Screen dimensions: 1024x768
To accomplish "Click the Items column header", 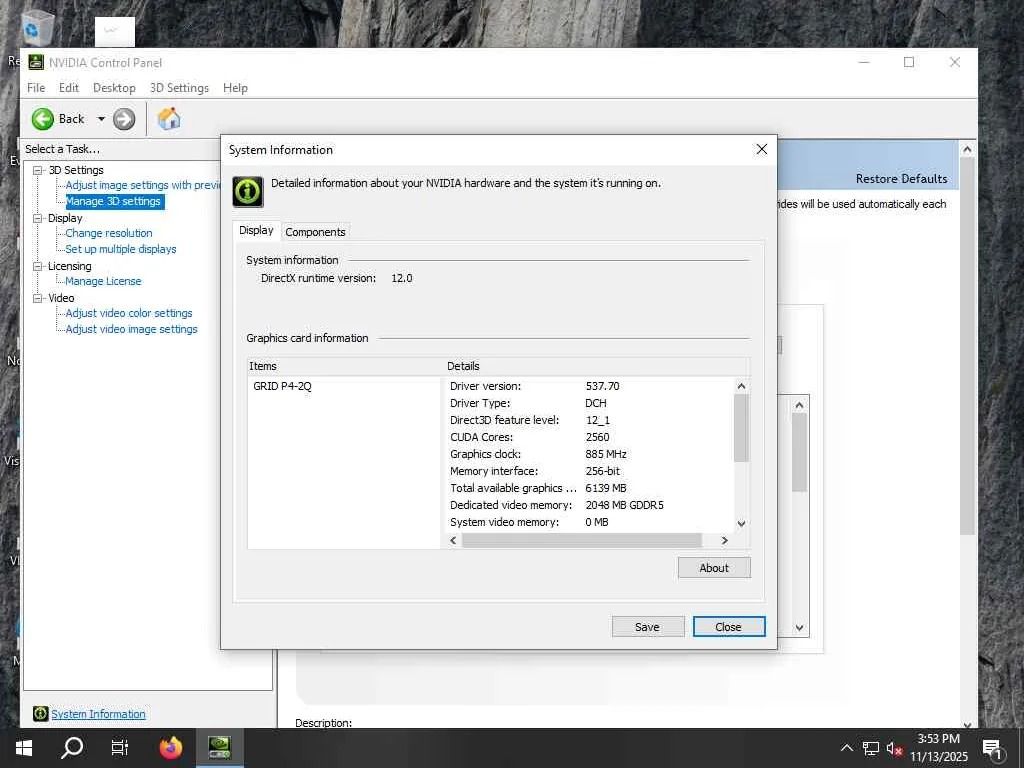I will (x=345, y=366).
